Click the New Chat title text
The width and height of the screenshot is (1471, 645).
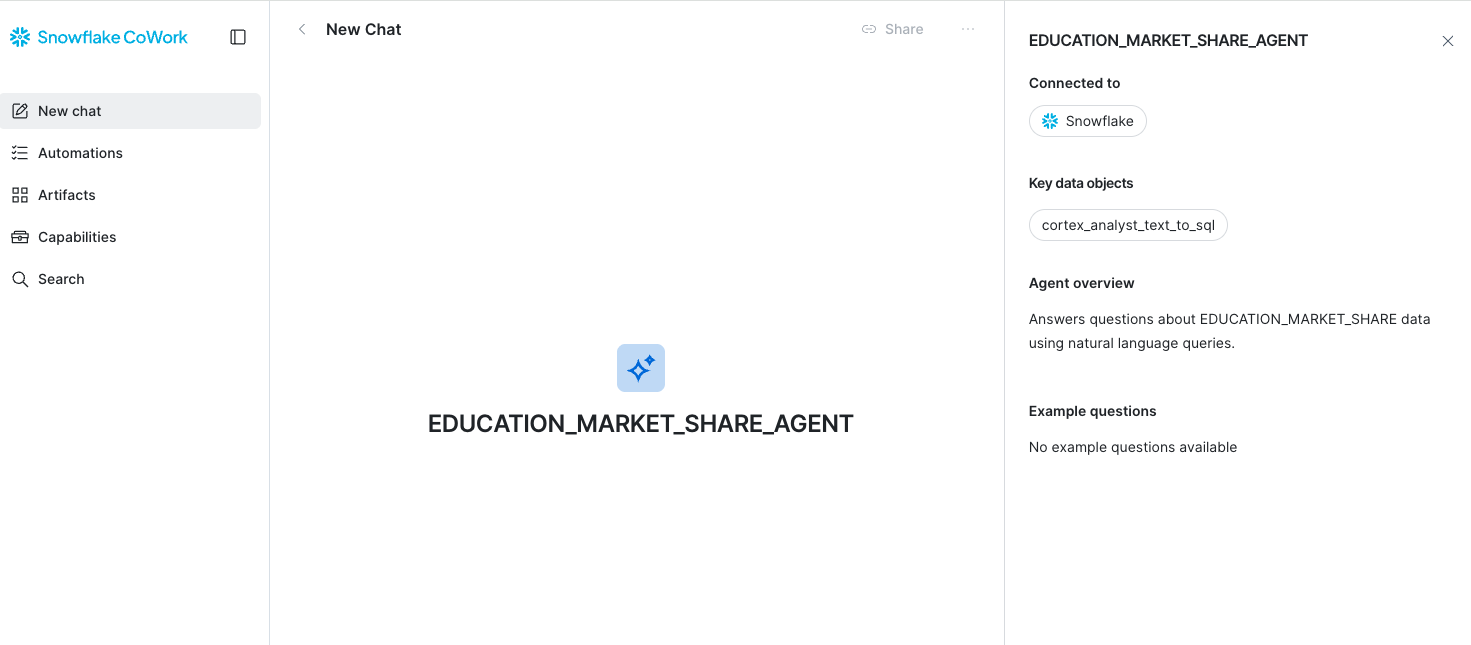point(364,29)
